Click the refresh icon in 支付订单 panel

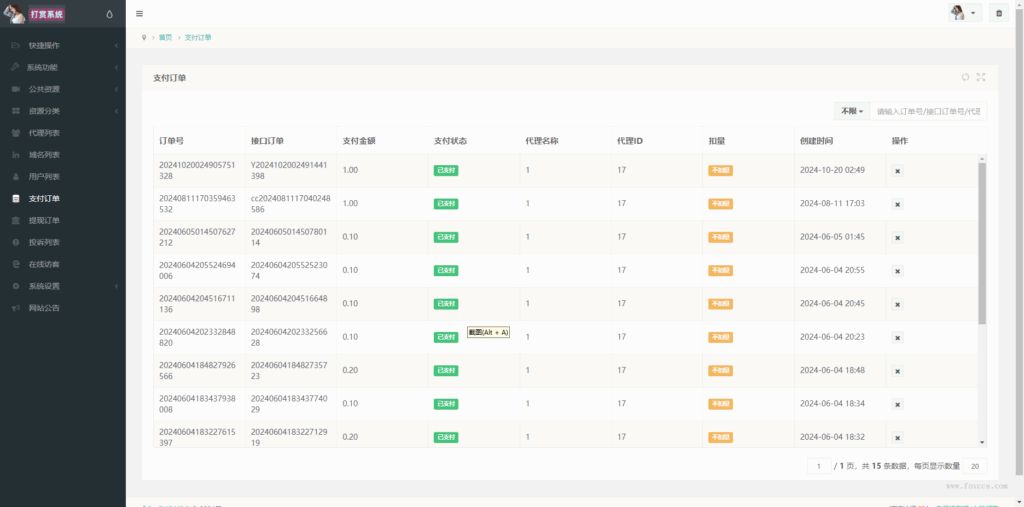point(965,77)
